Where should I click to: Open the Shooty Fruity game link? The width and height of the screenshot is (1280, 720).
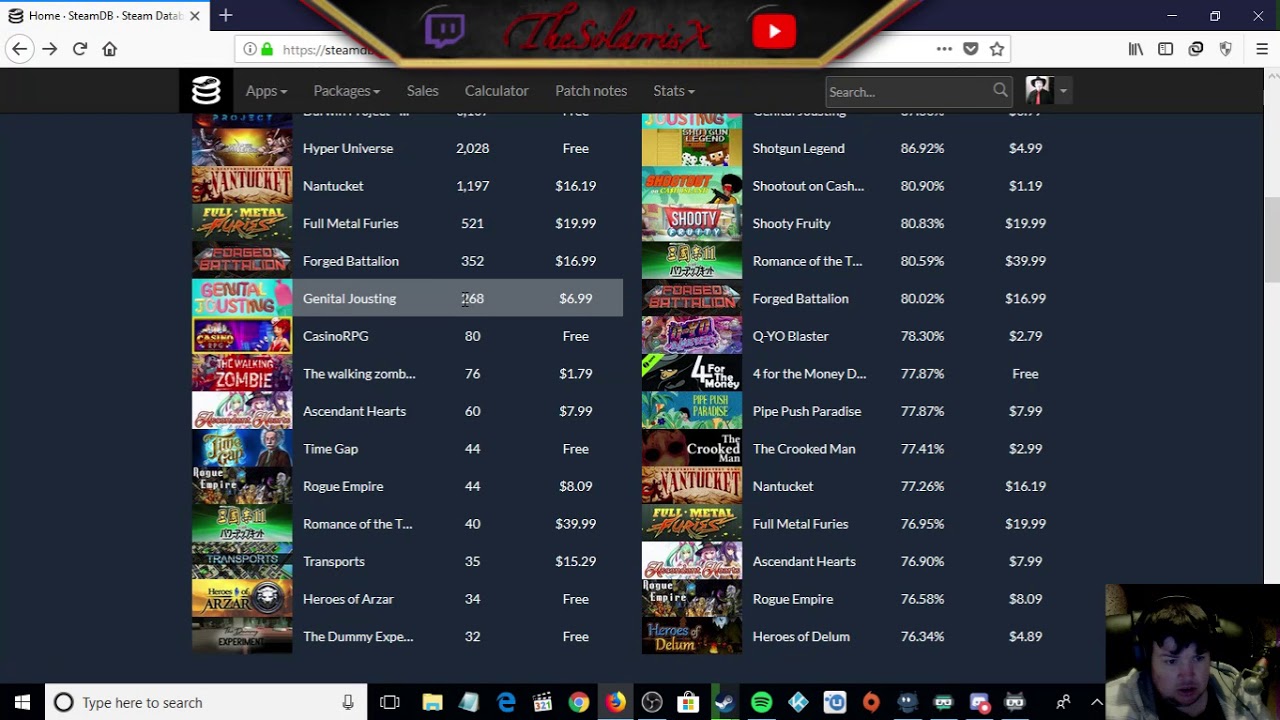click(x=791, y=223)
